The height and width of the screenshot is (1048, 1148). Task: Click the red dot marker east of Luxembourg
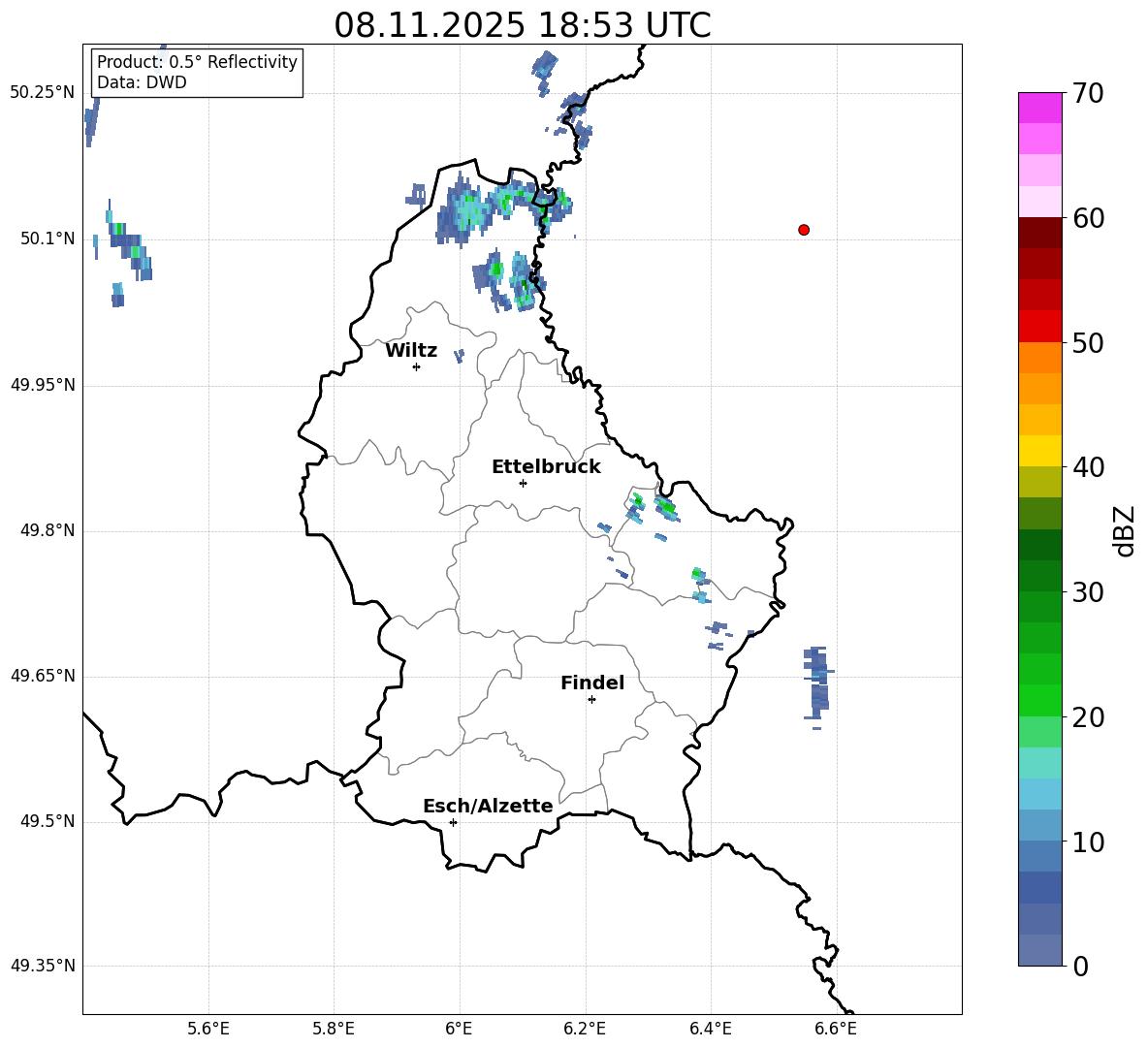[x=804, y=230]
